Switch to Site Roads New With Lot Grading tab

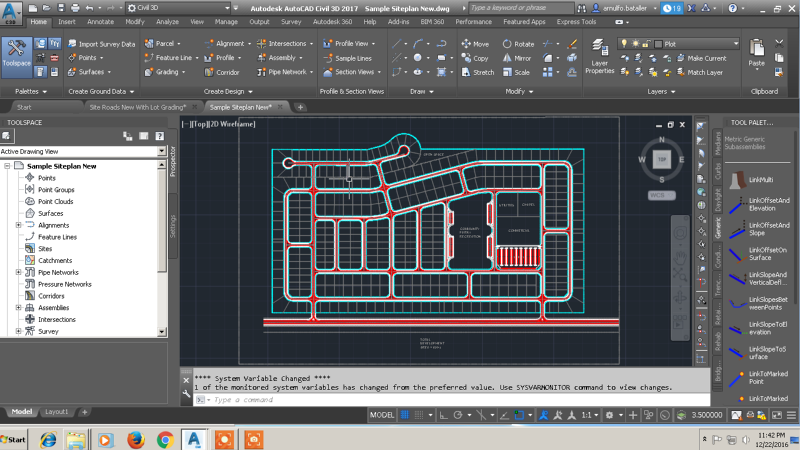pyautogui.click(x=138, y=107)
